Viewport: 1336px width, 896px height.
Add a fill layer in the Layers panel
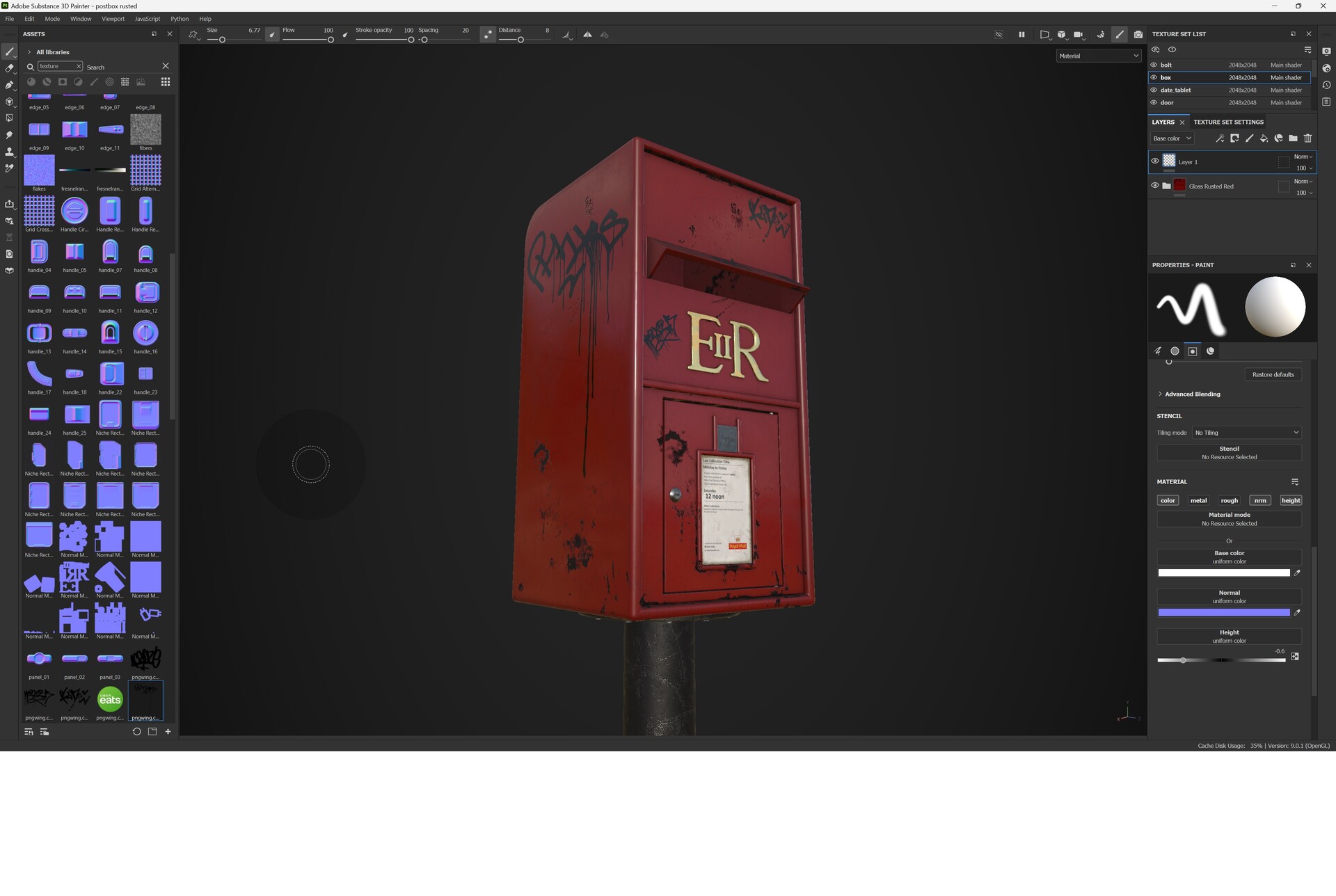1265,138
